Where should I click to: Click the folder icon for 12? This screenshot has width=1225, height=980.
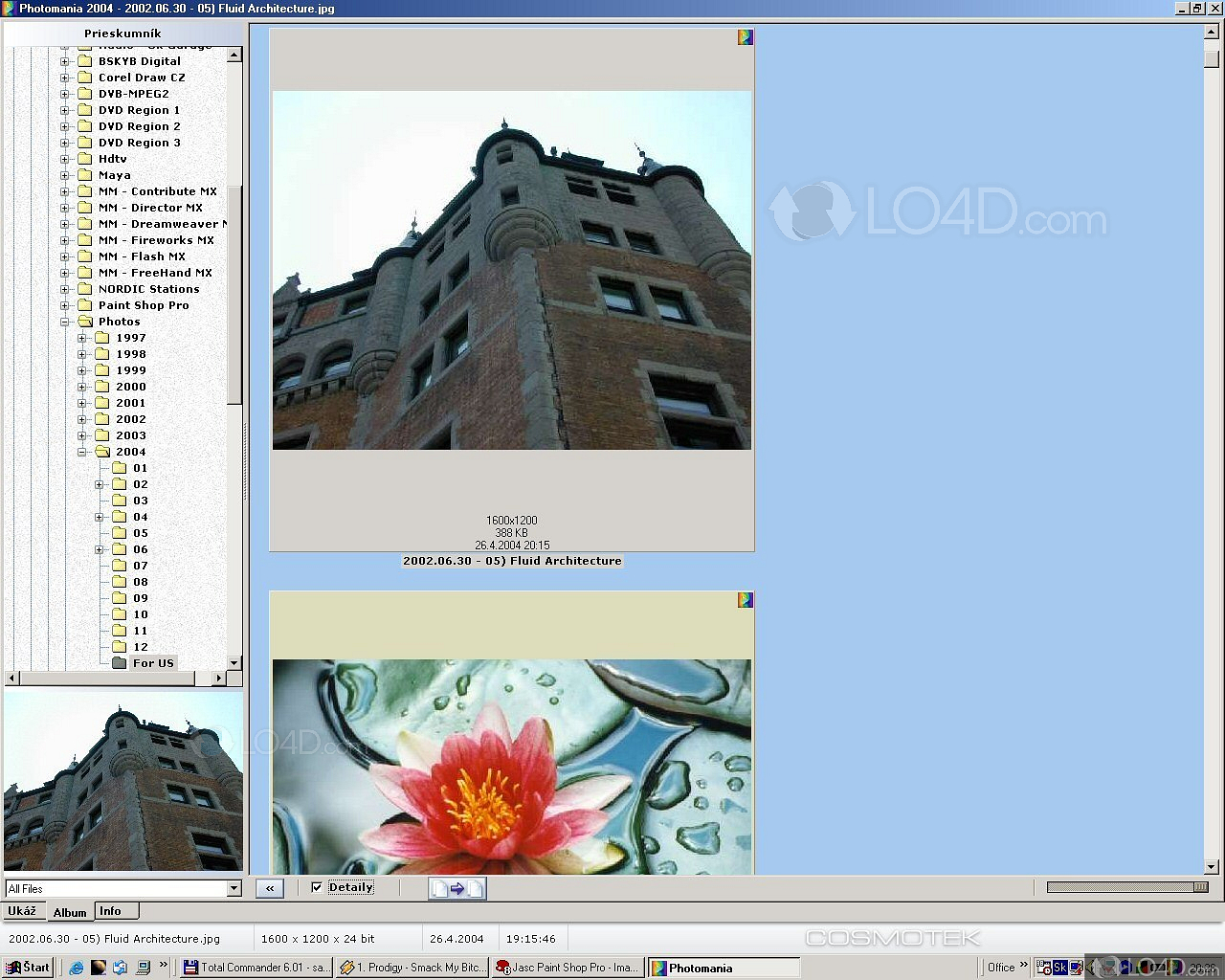tap(120, 647)
